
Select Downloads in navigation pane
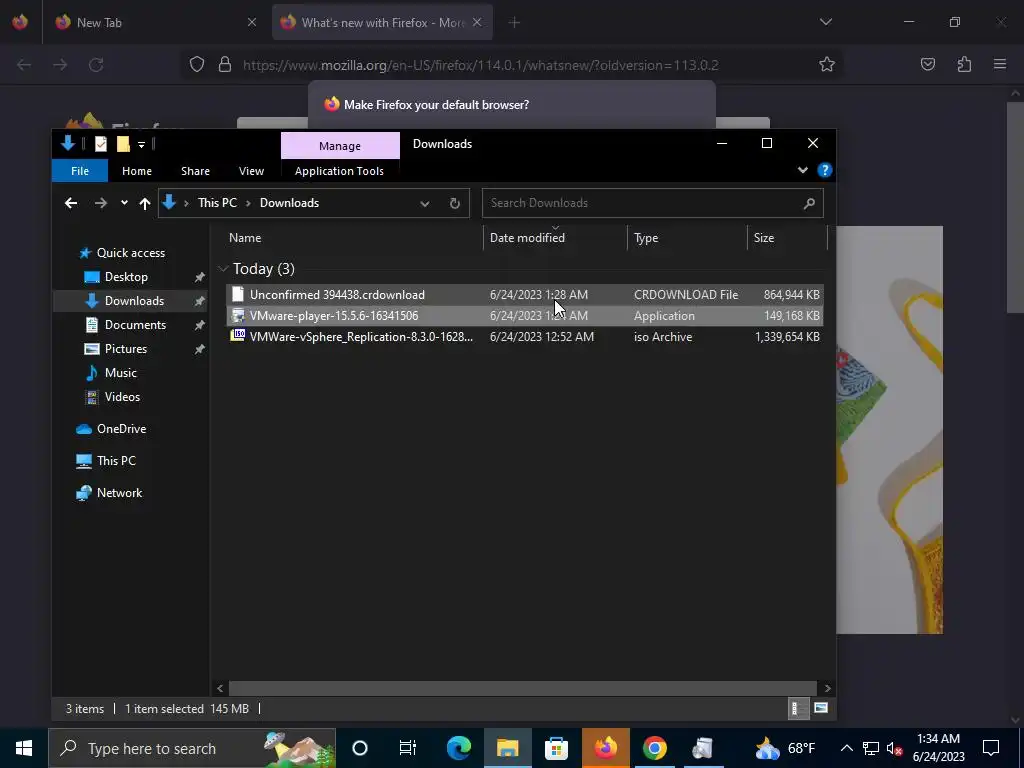click(134, 300)
